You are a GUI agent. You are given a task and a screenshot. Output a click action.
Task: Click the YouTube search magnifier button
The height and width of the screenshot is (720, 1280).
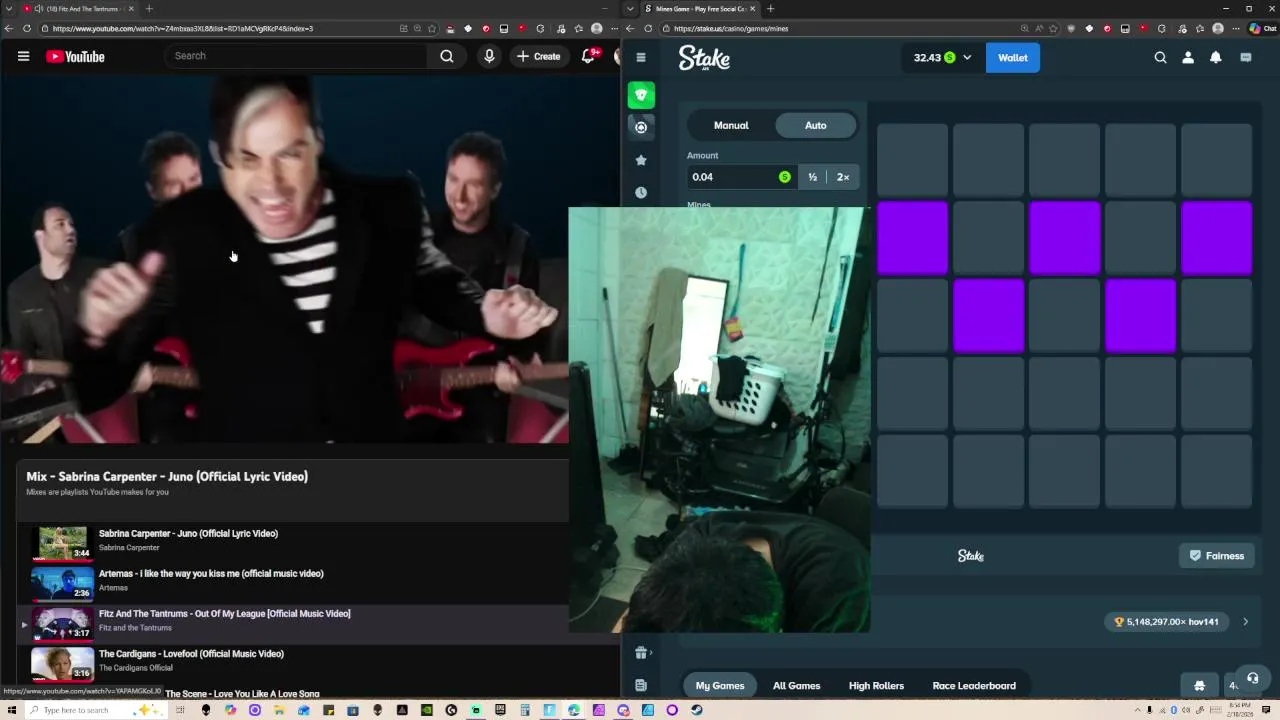pos(447,56)
